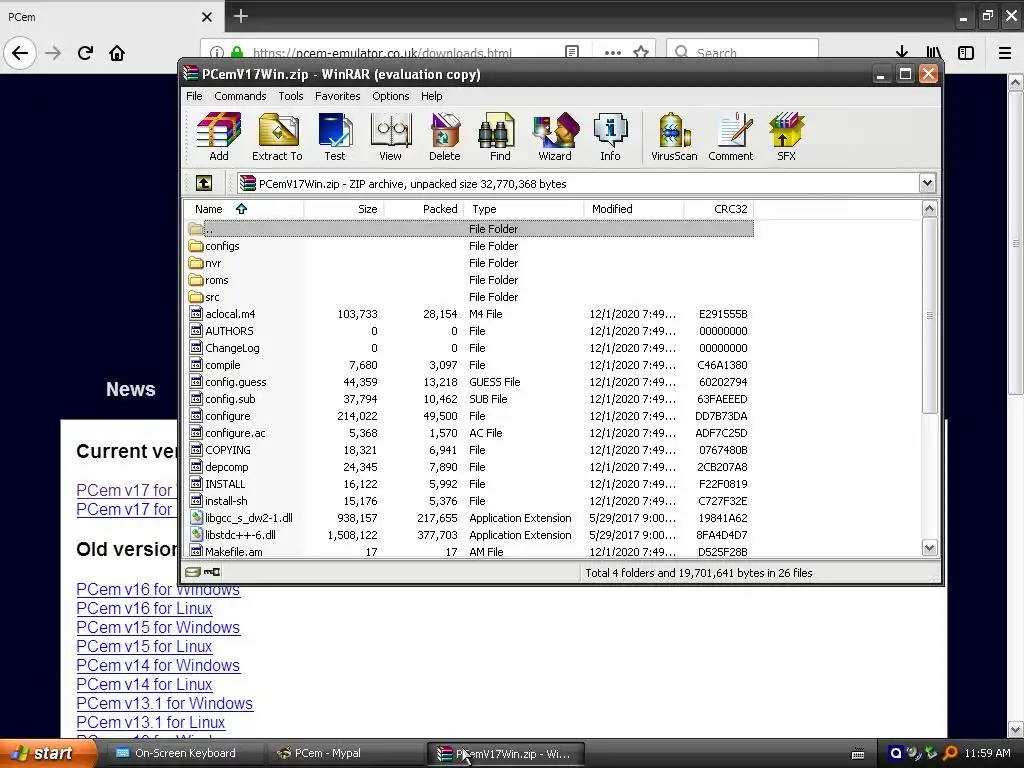Open WinRAR Help menu
1024x768 pixels.
tap(432, 96)
